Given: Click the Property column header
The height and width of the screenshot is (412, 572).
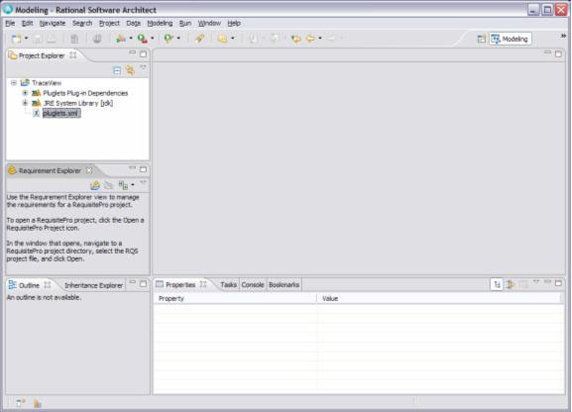Looking at the screenshot, I should coord(235,299).
